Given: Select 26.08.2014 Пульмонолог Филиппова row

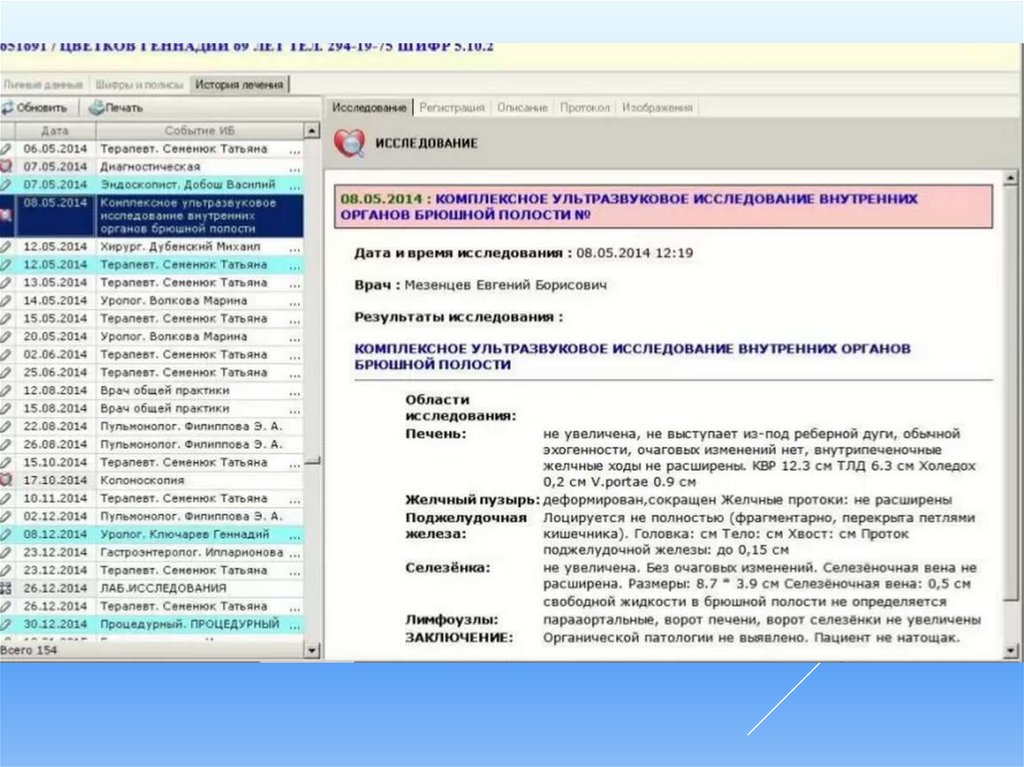Looking at the screenshot, I should point(152,444).
